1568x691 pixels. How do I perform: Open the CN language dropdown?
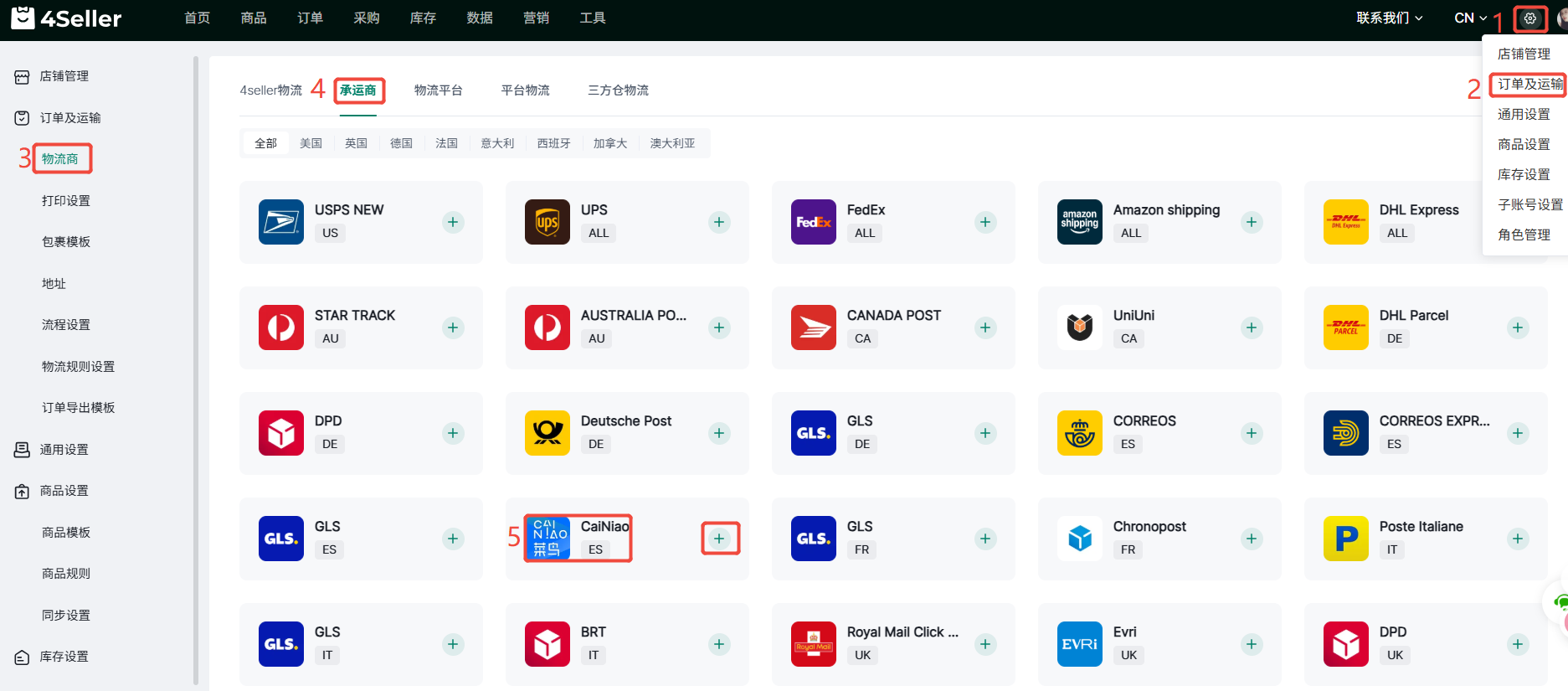1471,18
